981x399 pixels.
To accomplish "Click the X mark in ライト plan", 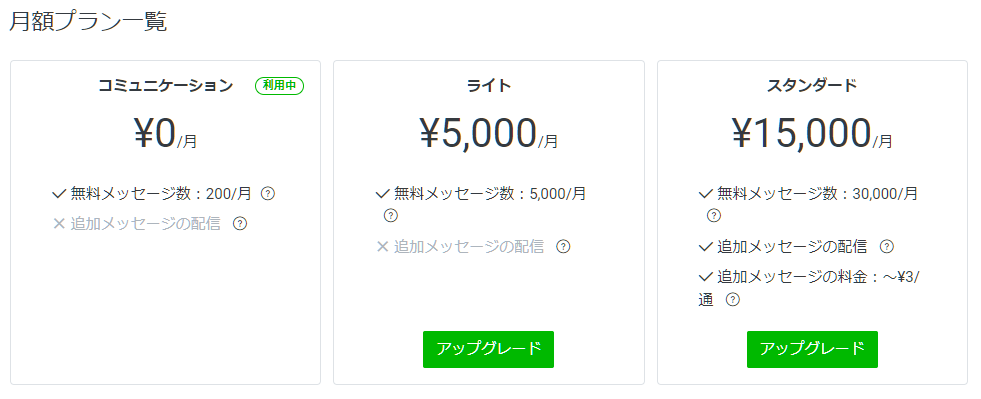I will pos(383,246).
